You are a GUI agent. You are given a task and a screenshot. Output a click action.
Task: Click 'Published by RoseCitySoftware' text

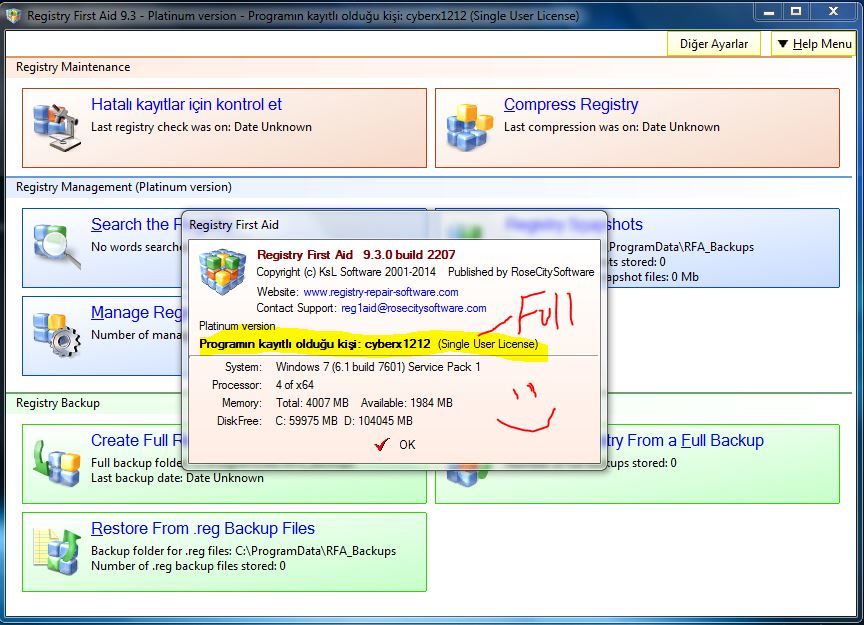point(521,272)
